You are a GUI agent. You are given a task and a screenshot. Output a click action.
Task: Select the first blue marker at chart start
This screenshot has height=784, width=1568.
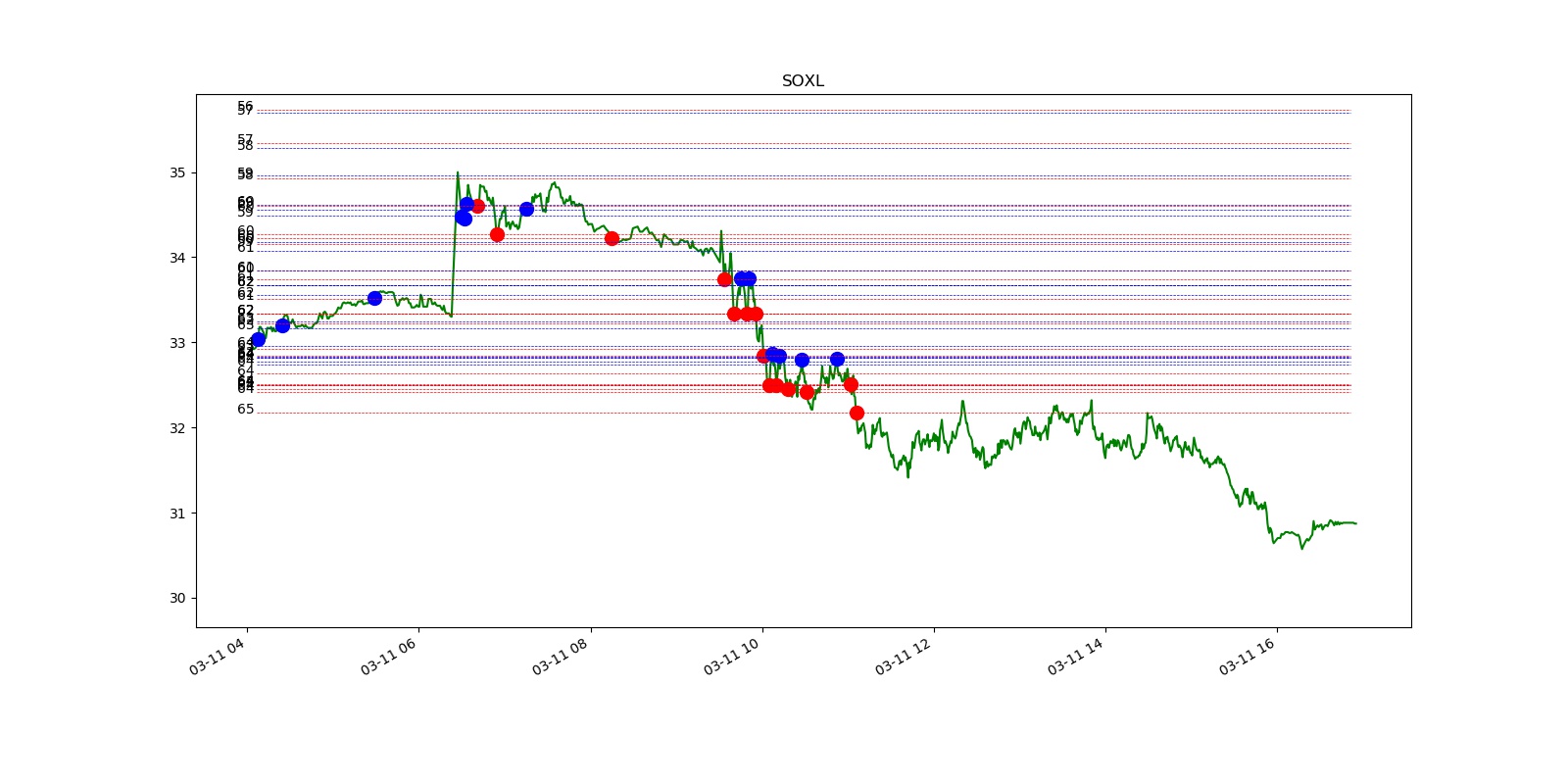(x=258, y=339)
